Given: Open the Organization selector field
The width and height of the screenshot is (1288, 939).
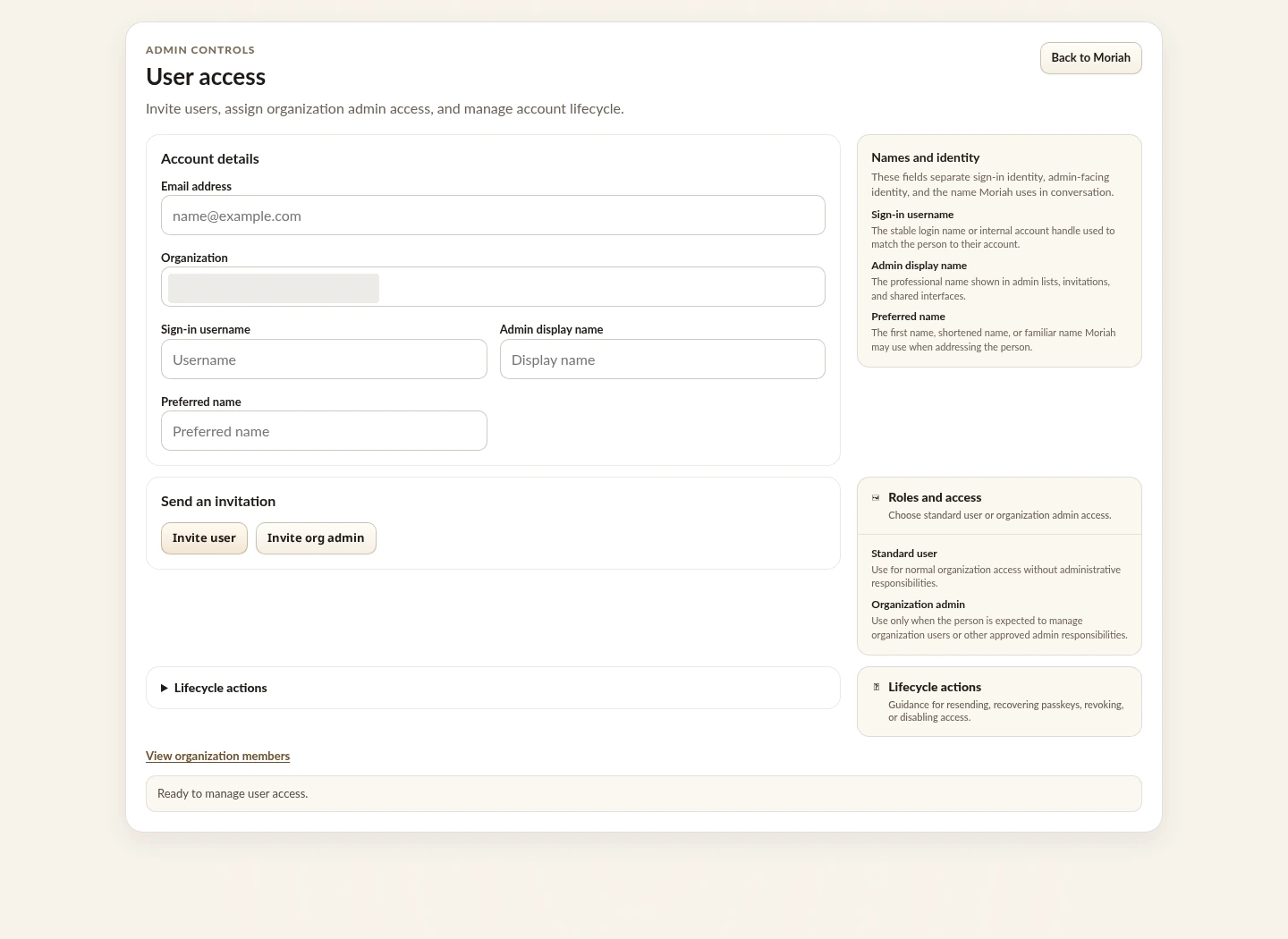Looking at the screenshot, I should [493, 287].
